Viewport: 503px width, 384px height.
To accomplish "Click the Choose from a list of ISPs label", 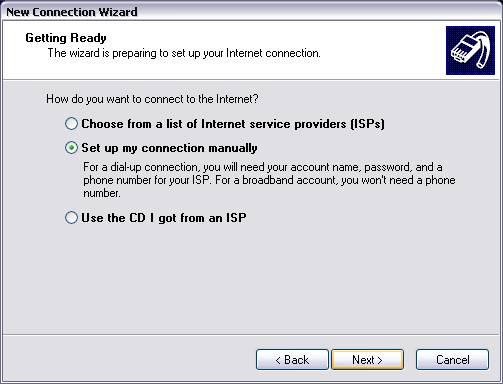I will coord(233,124).
